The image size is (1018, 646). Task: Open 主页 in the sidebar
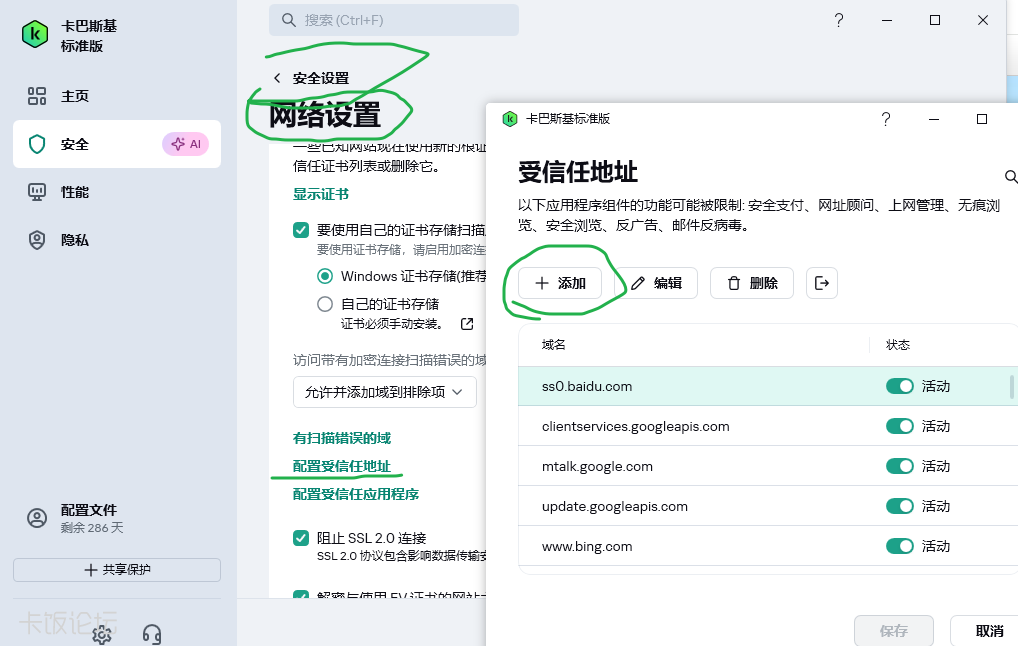click(x=117, y=96)
